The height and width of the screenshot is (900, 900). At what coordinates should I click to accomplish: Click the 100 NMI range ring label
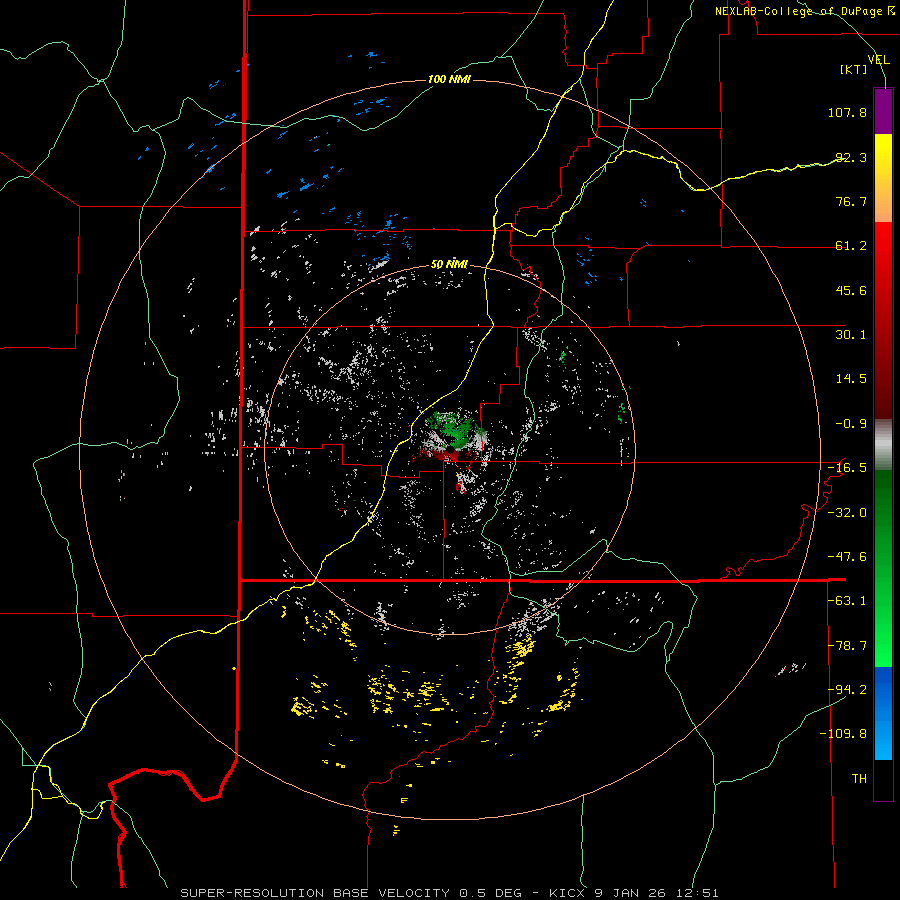click(449, 79)
